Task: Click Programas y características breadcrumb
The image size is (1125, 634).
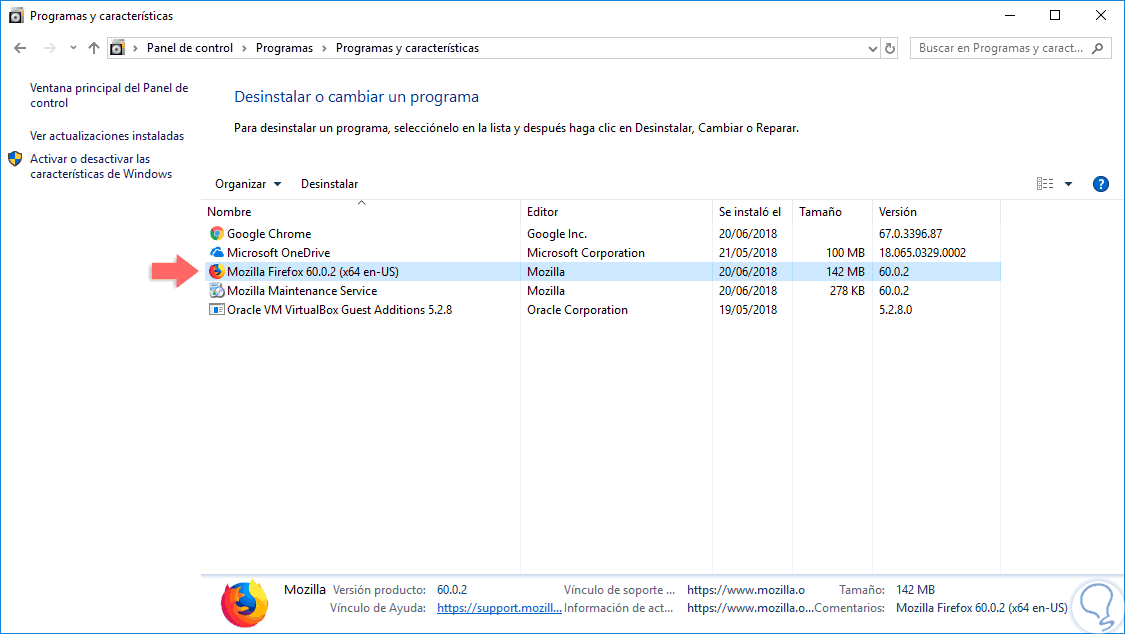Action: click(408, 48)
